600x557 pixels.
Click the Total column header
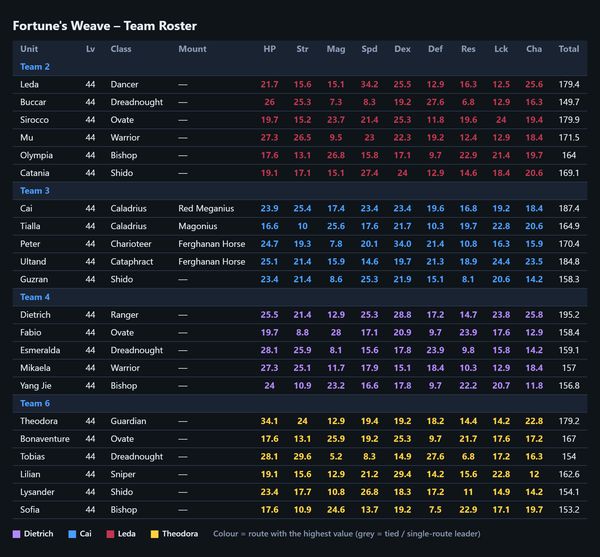coord(569,49)
